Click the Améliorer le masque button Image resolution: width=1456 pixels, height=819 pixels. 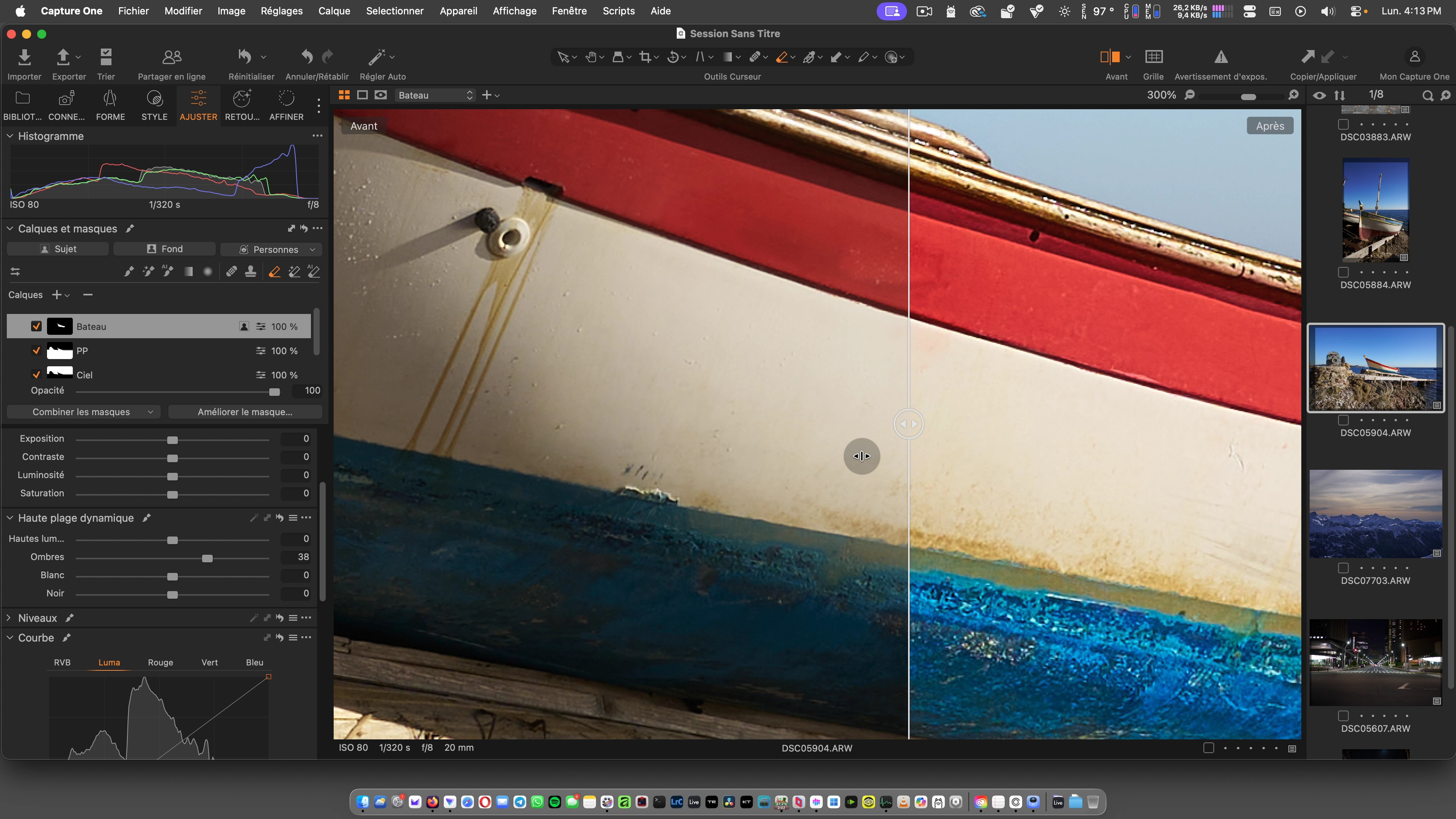click(245, 412)
